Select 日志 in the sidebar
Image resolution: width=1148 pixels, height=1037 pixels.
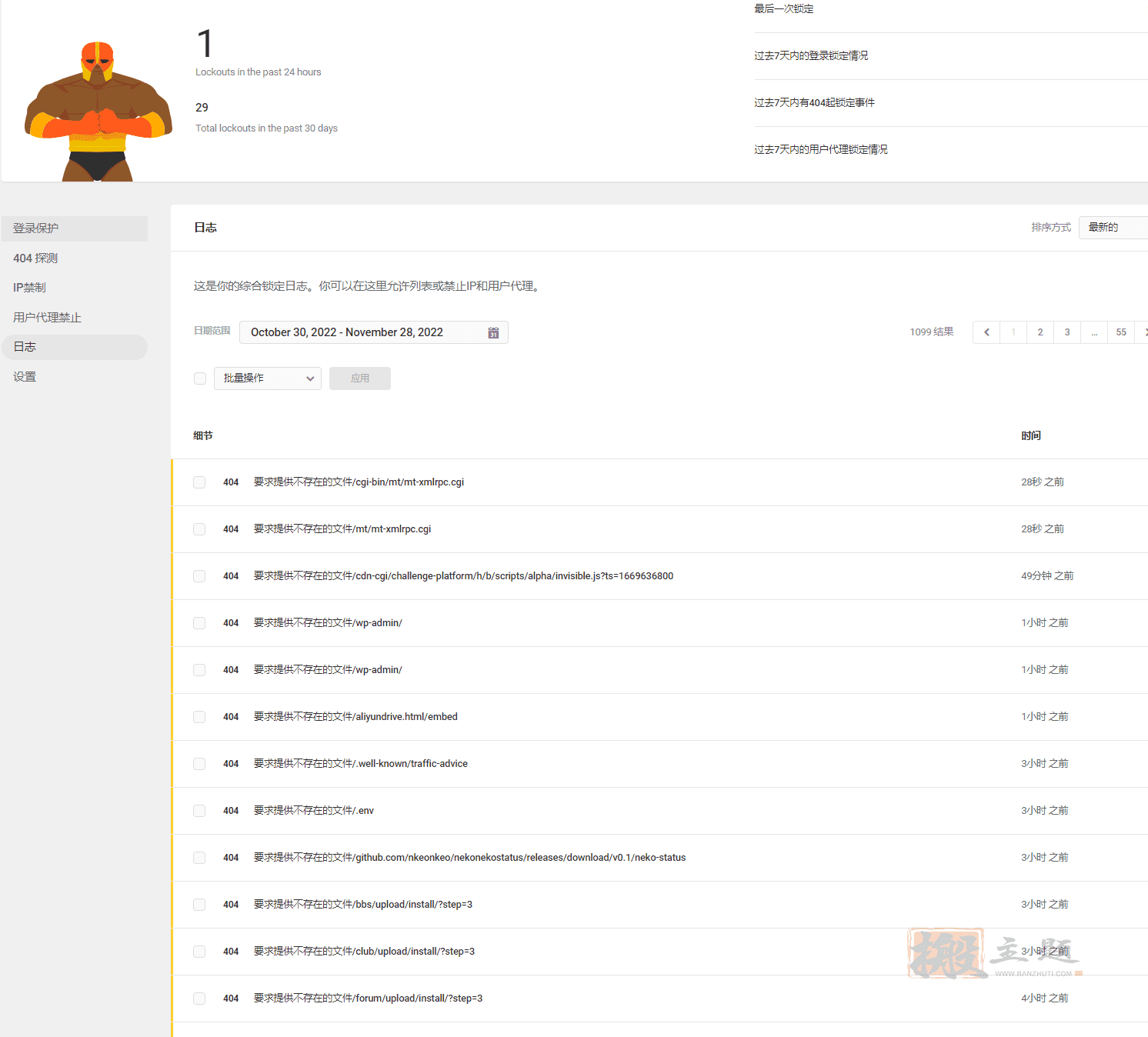pyautogui.click(x=75, y=347)
